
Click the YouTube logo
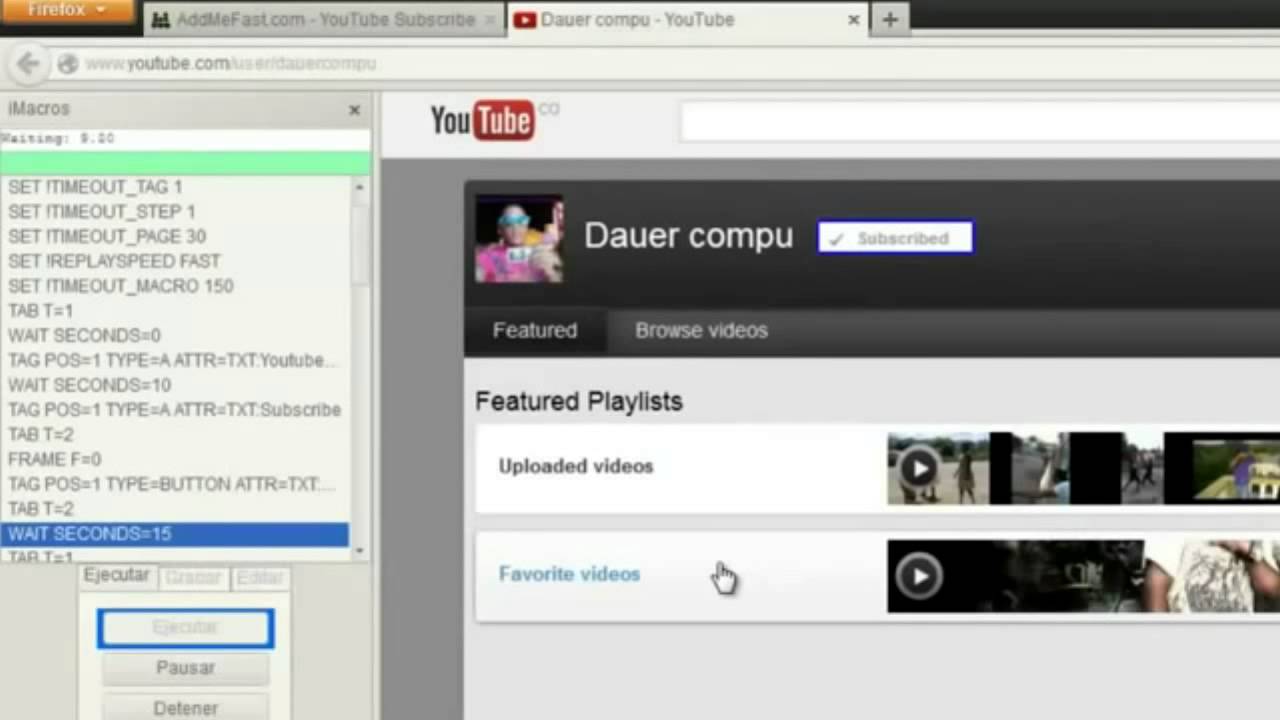pyautogui.click(x=482, y=120)
